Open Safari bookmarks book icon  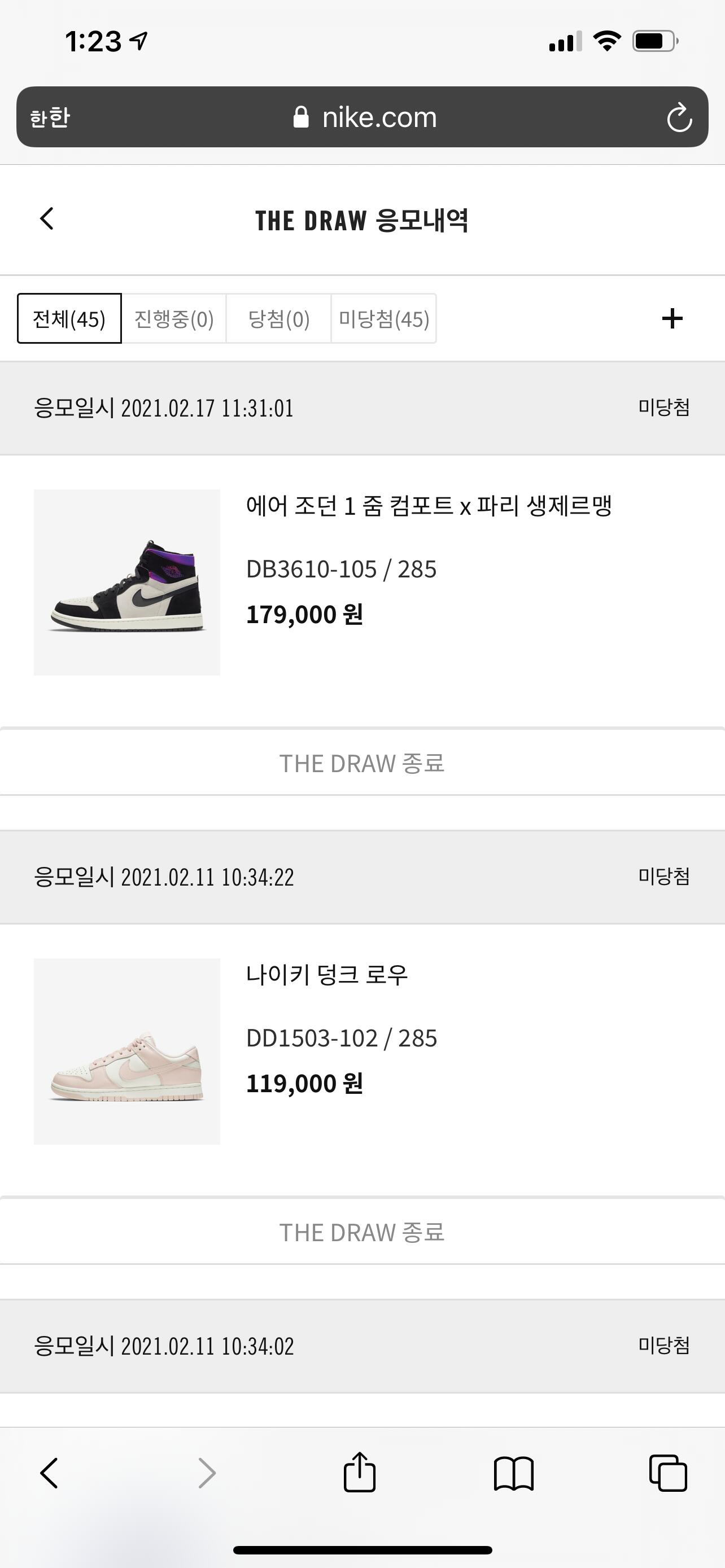tap(514, 1474)
